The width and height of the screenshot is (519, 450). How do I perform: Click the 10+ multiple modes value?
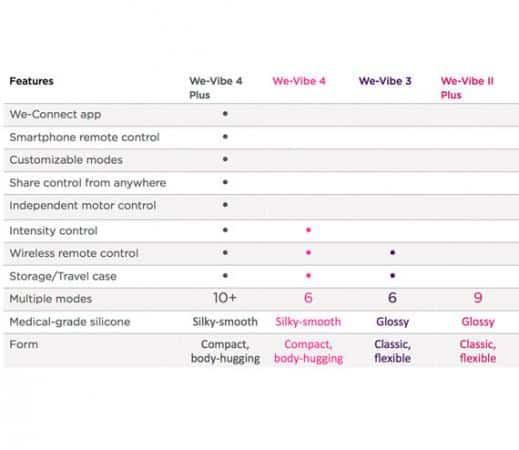point(225,298)
